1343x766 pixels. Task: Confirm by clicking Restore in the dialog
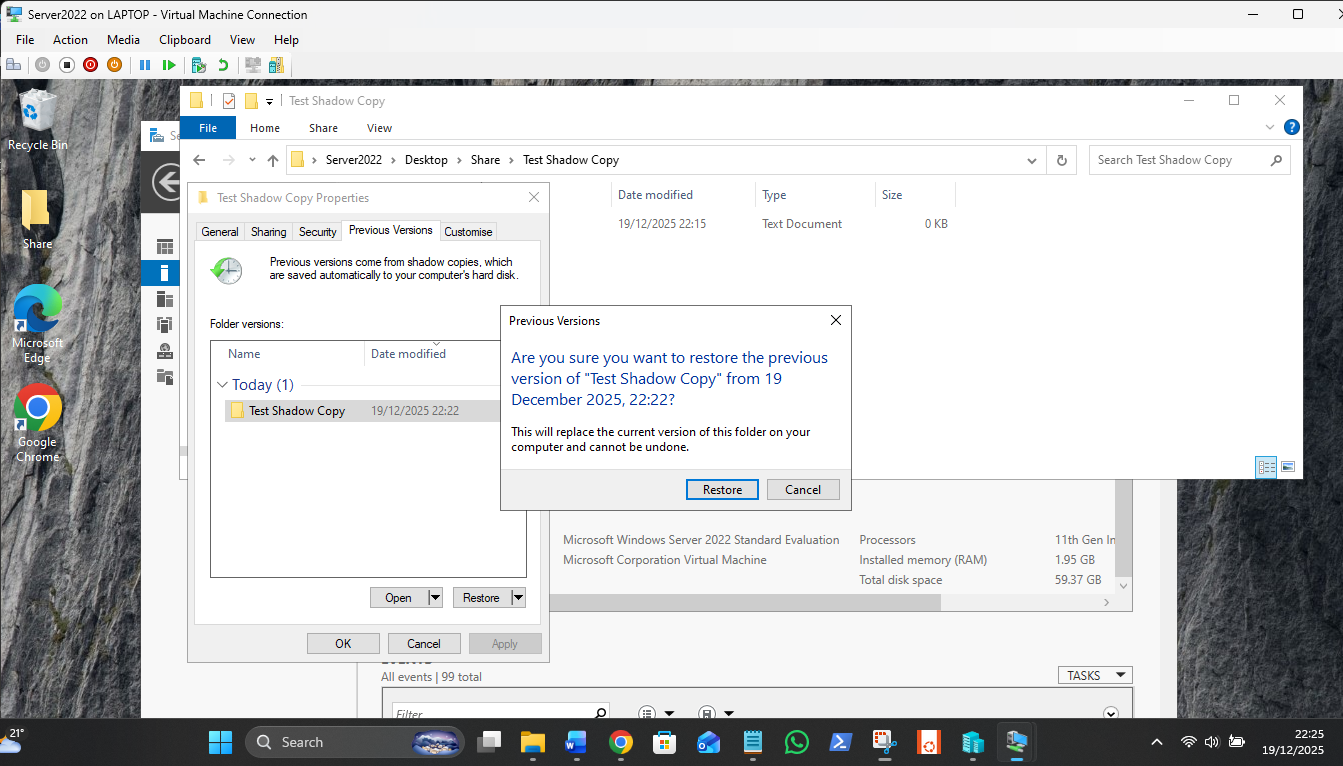point(722,490)
